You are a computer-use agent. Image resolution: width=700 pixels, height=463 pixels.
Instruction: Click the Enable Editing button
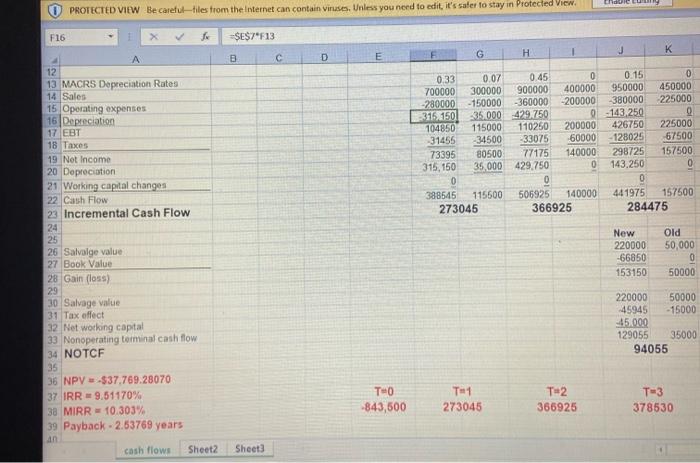(631, 3)
